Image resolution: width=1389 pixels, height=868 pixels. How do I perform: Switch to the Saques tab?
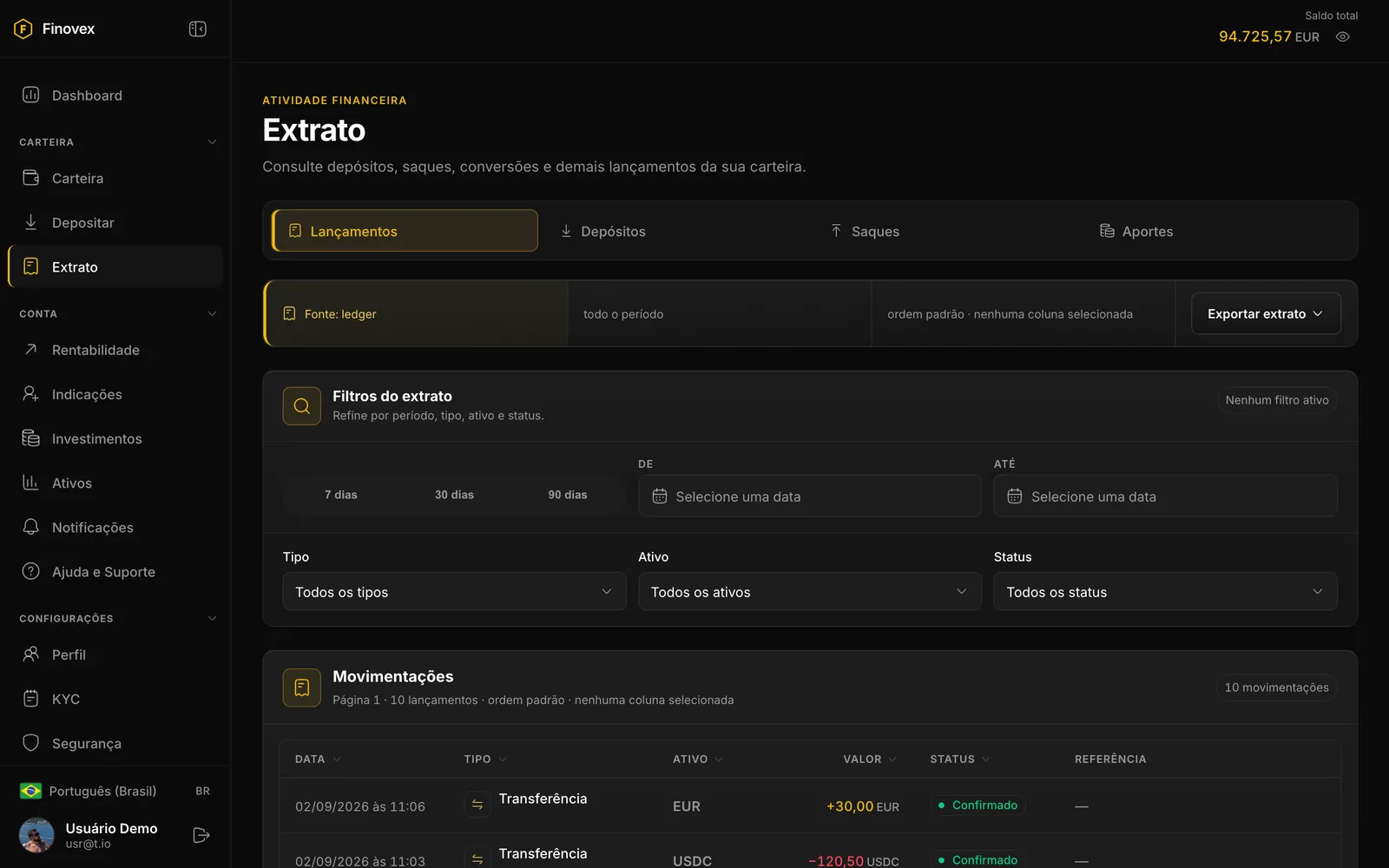pyautogui.click(x=945, y=231)
